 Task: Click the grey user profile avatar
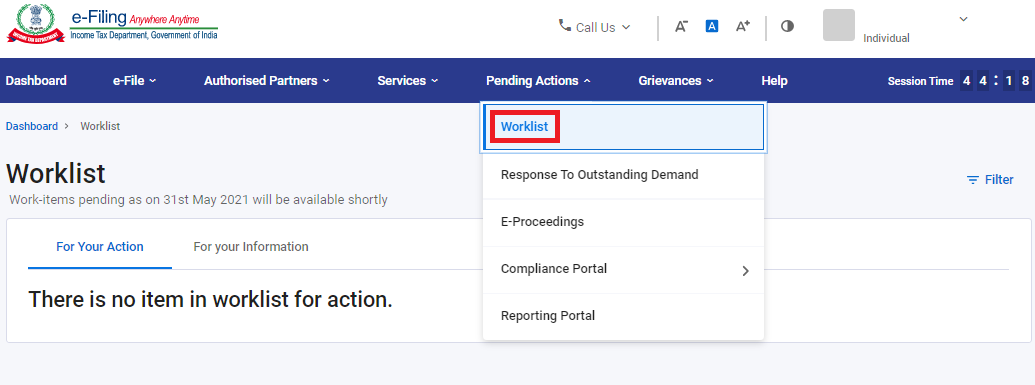tap(839, 25)
